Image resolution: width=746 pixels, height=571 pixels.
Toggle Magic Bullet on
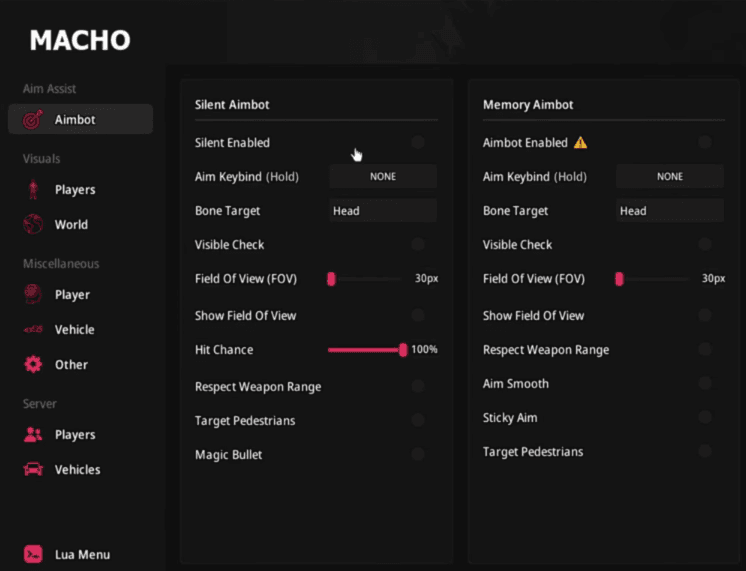pyautogui.click(x=417, y=455)
